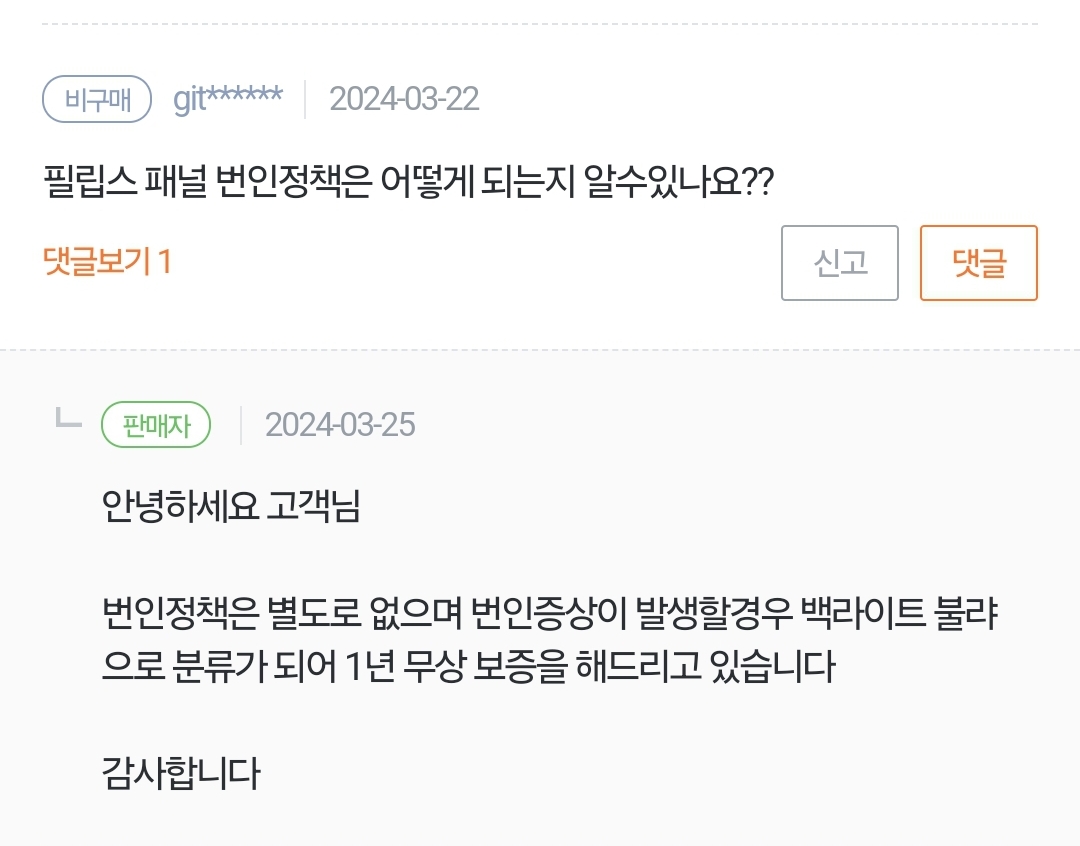Viewport: 1080px width, 846px height.
Task: Click the seller reply date 2024-03-25
Action: (340, 425)
